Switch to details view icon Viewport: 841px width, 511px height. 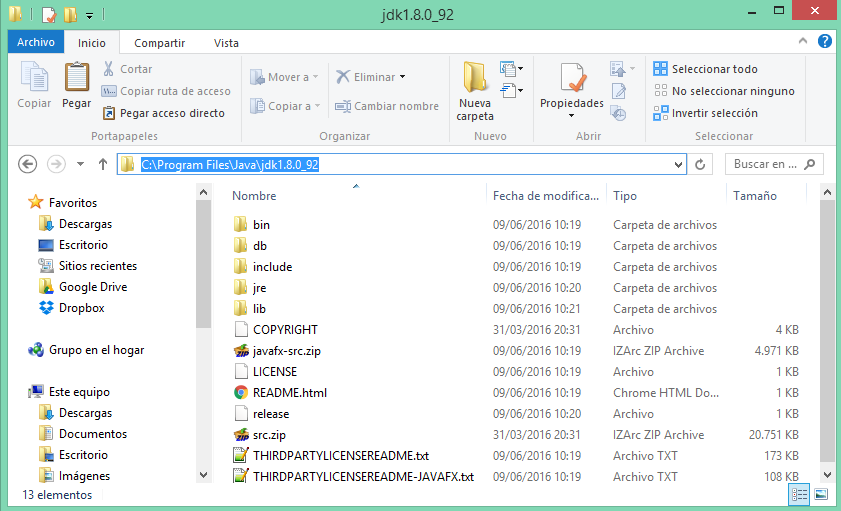click(x=799, y=494)
